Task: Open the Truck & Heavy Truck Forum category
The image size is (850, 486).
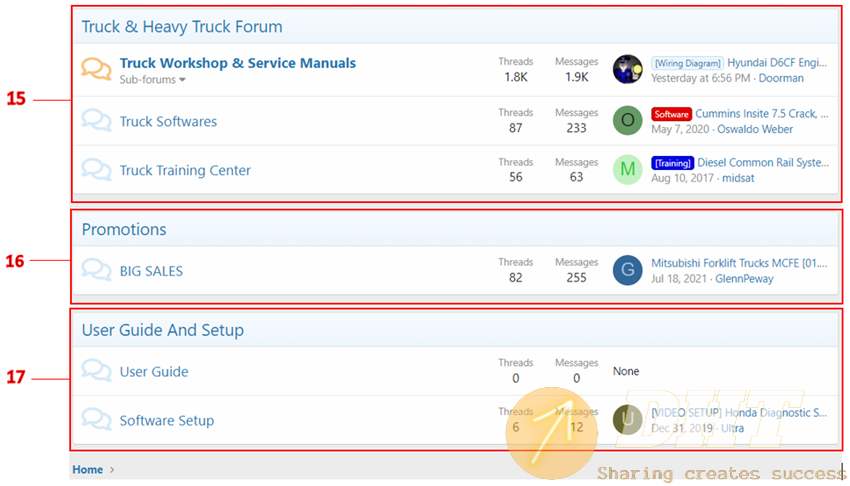Action: click(x=182, y=27)
